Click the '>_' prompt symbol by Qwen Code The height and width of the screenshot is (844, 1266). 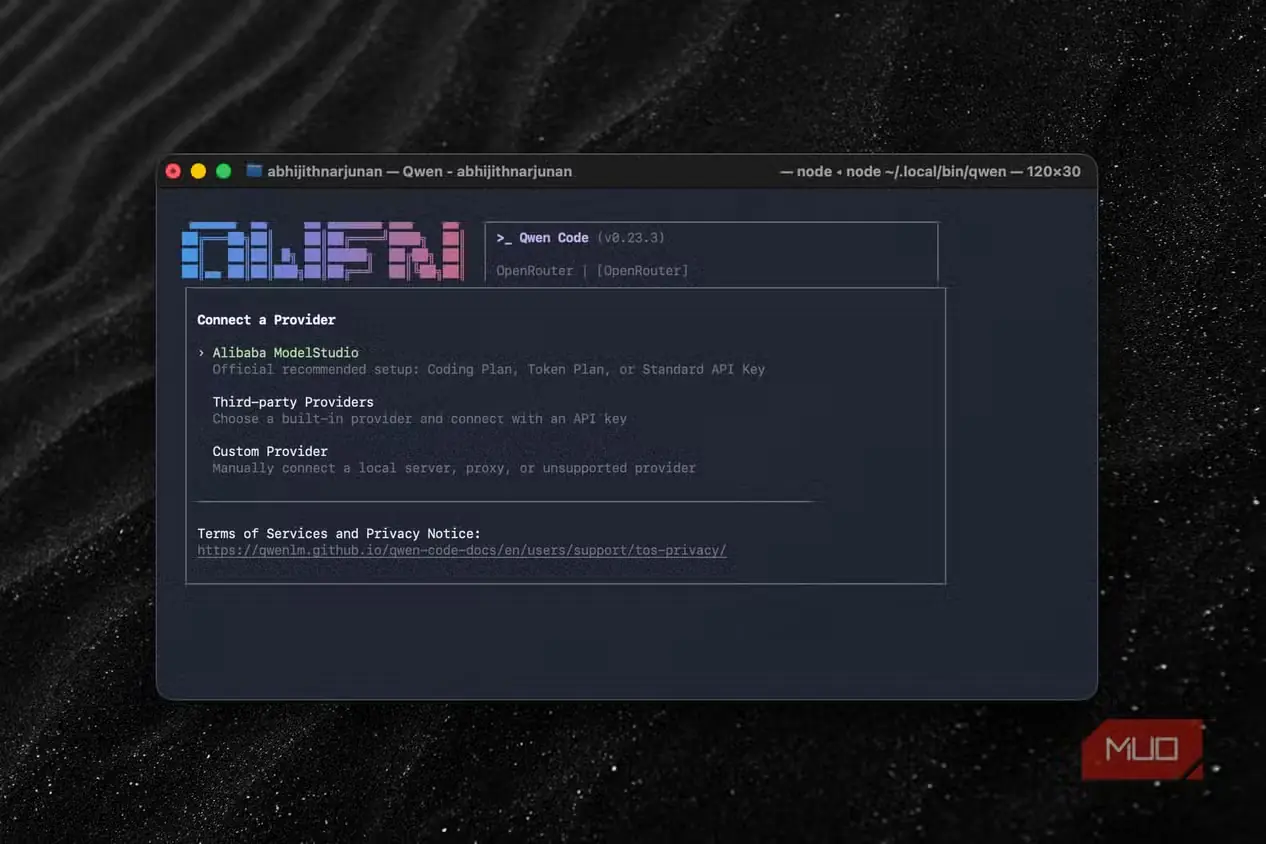pyautogui.click(x=504, y=238)
